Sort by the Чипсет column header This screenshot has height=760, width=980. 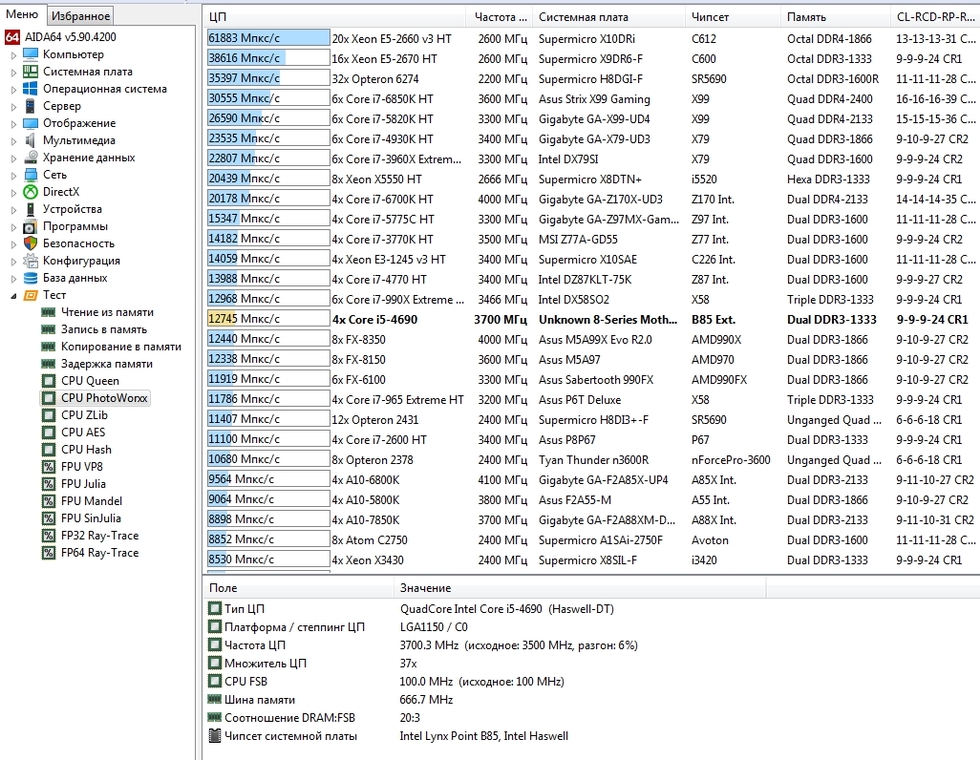coord(708,17)
